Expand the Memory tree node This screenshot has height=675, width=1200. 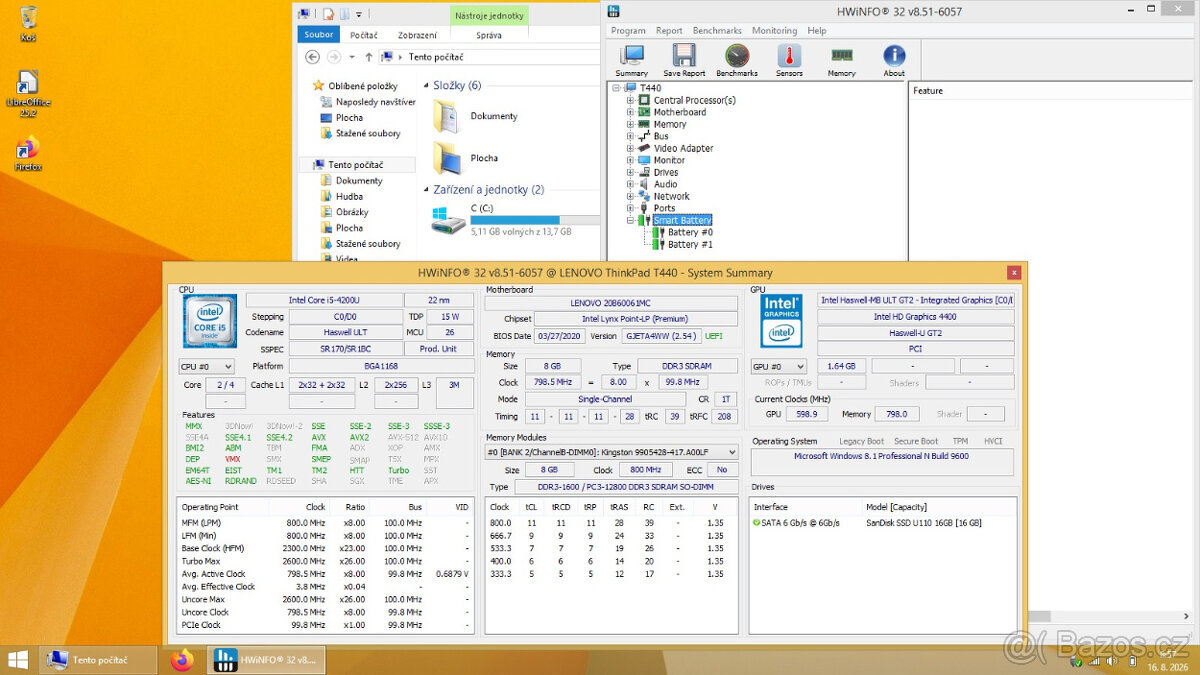click(x=630, y=124)
